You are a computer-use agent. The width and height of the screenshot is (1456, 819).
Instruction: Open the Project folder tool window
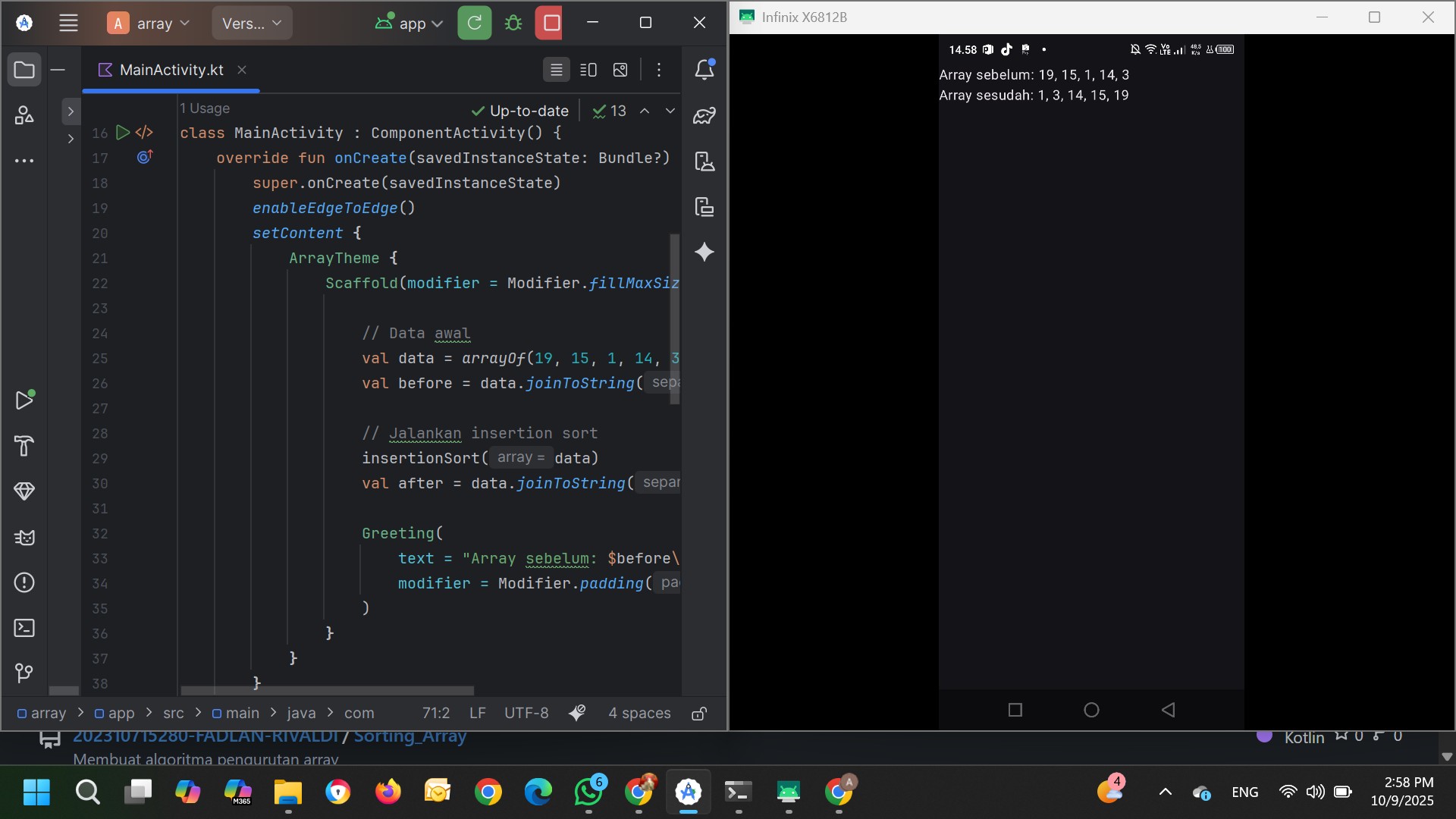pyautogui.click(x=24, y=71)
